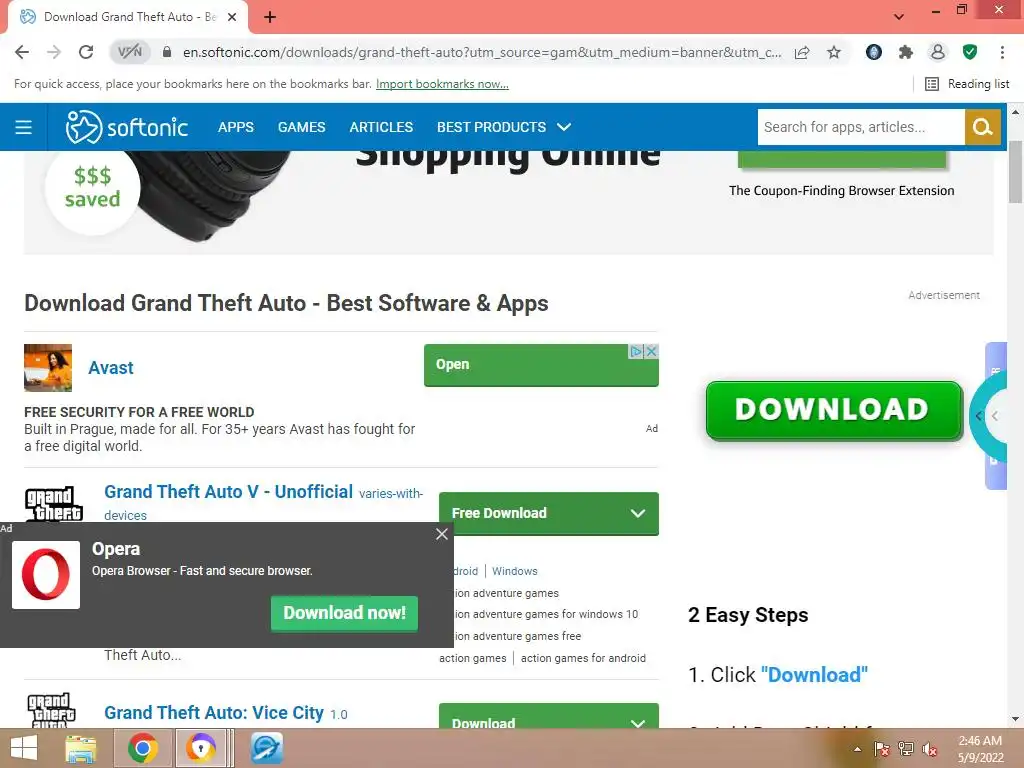1024x768 pixels.
Task: Click the share page icon
Action: 802,52
